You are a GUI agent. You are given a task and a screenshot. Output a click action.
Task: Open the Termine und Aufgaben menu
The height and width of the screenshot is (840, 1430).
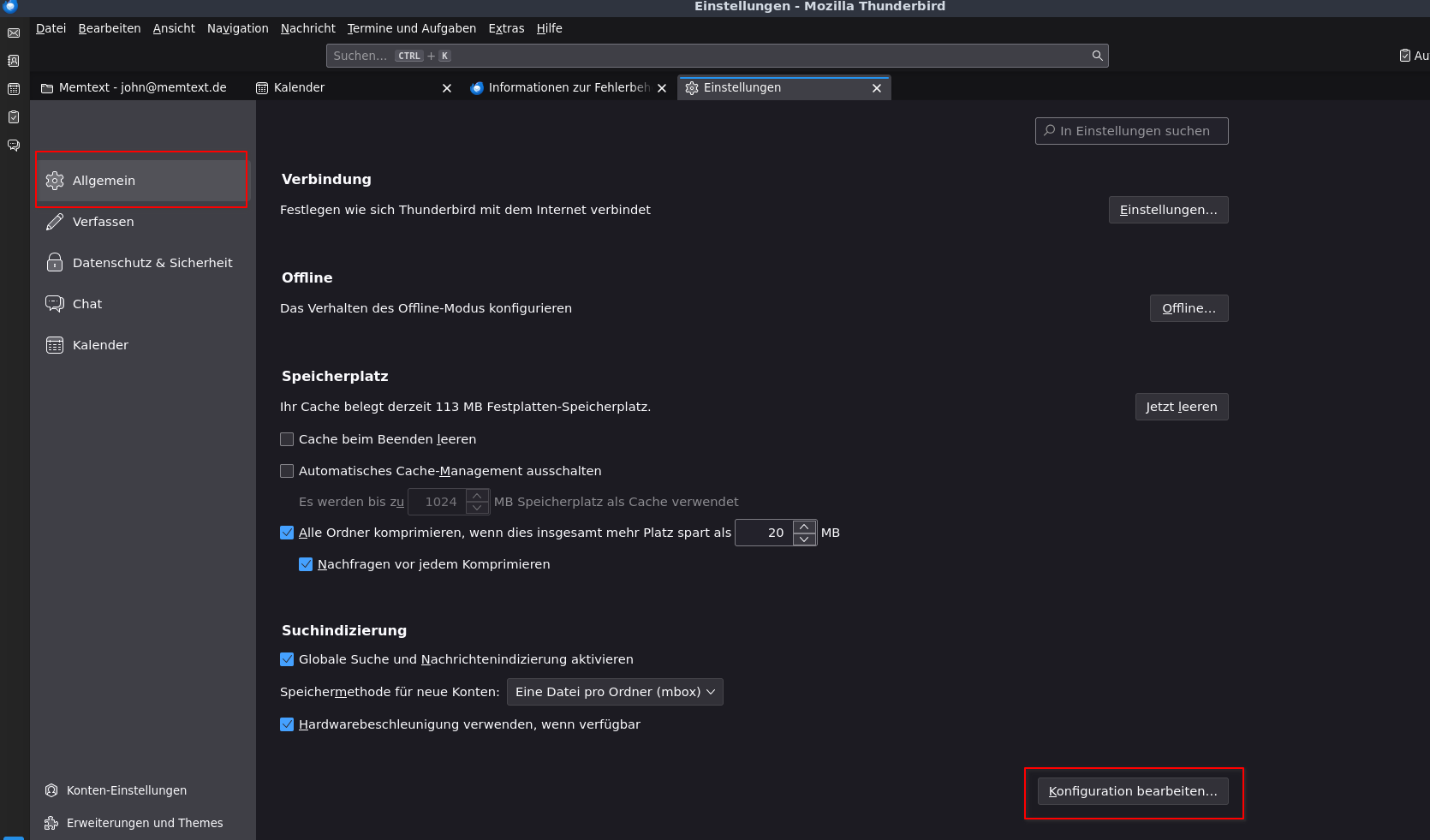pyautogui.click(x=412, y=28)
